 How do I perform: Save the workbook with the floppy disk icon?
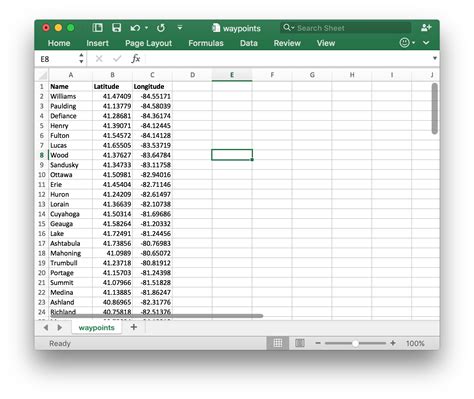(116, 28)
